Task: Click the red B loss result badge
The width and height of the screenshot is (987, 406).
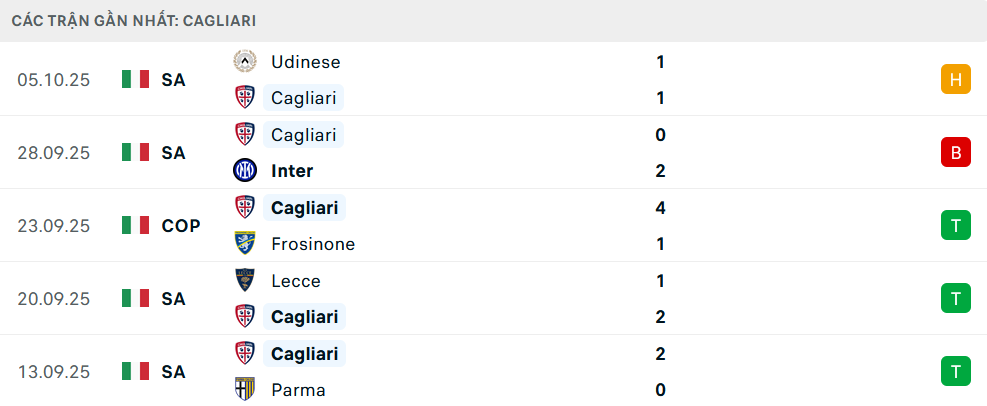Action: point(956,153)
